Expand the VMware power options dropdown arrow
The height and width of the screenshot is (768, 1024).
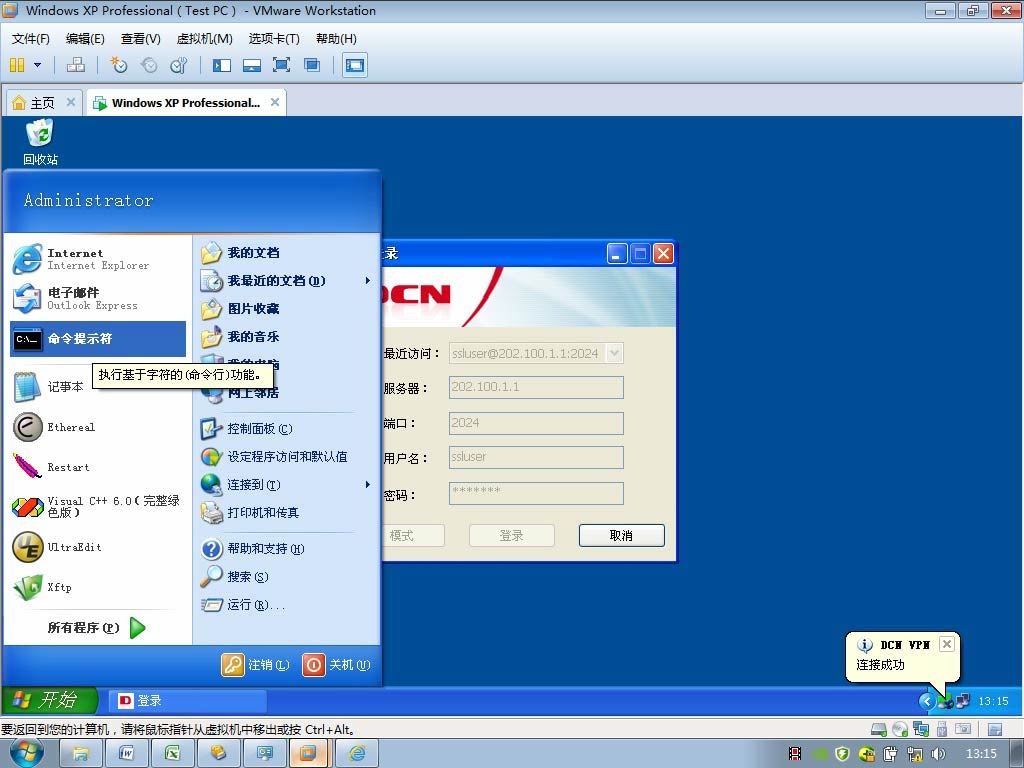point(37,65)
